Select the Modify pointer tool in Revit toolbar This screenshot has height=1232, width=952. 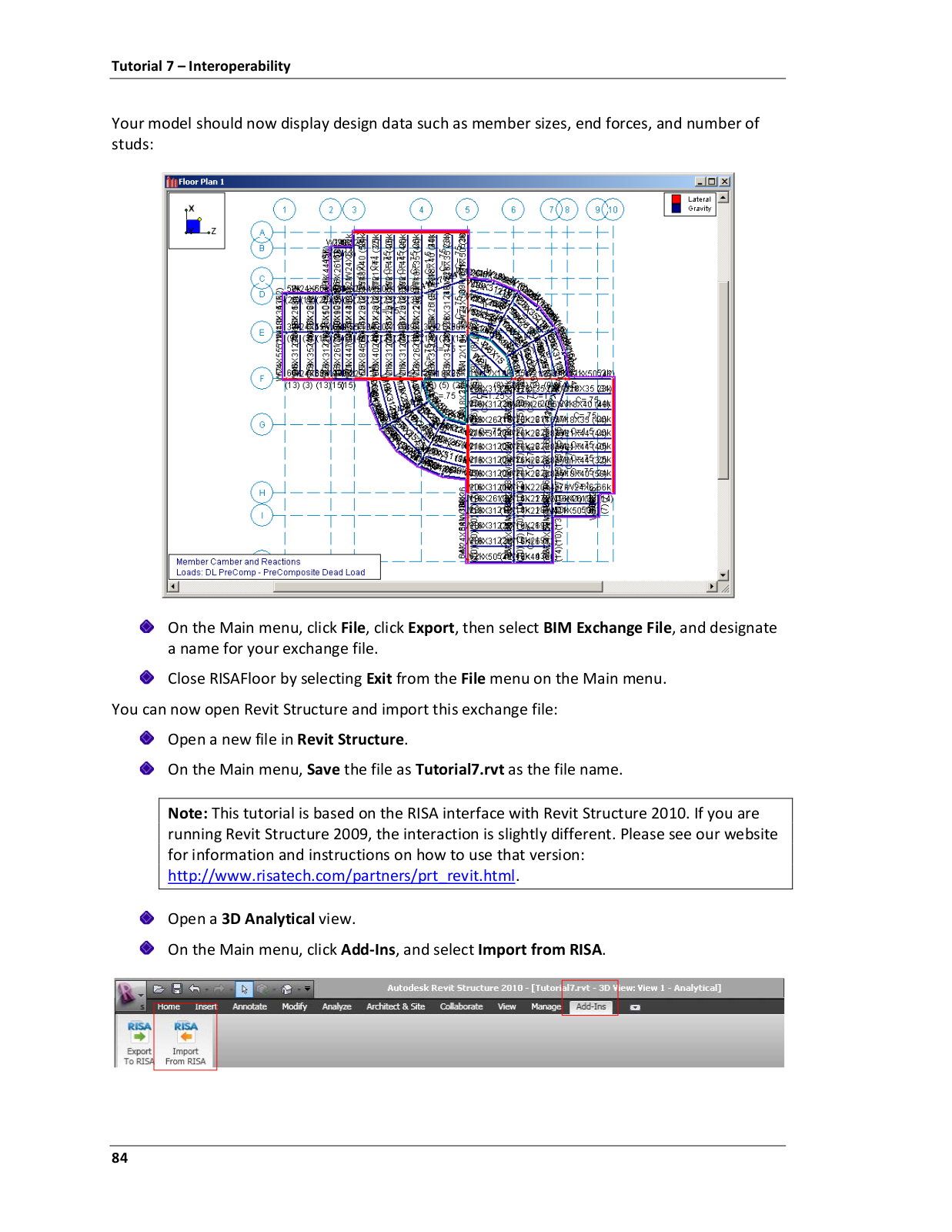244,989
